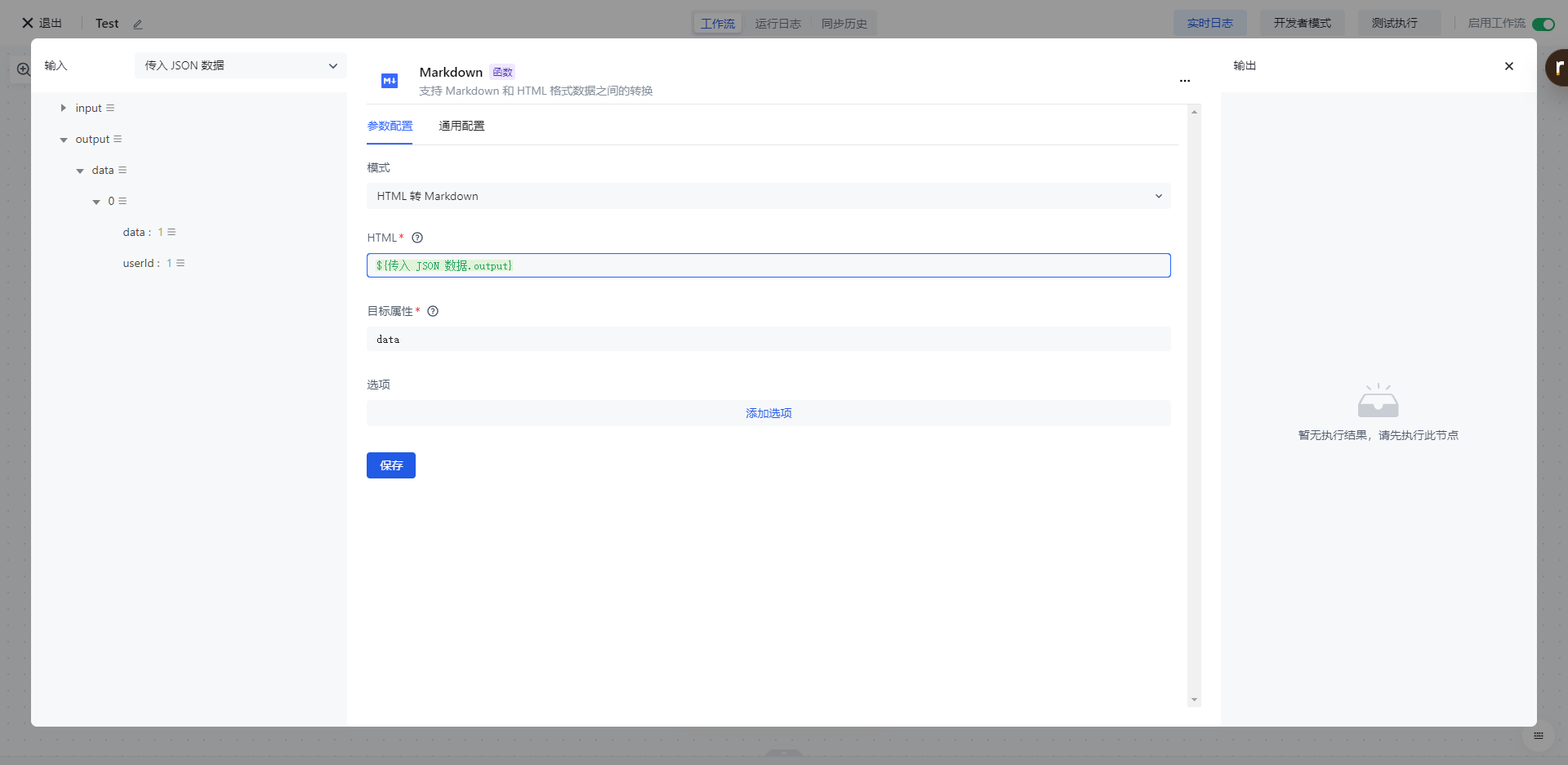Open the 传入 JSON 数据 input dropdown
This screenshot has height=765, width=1568.
pos(240,65)
